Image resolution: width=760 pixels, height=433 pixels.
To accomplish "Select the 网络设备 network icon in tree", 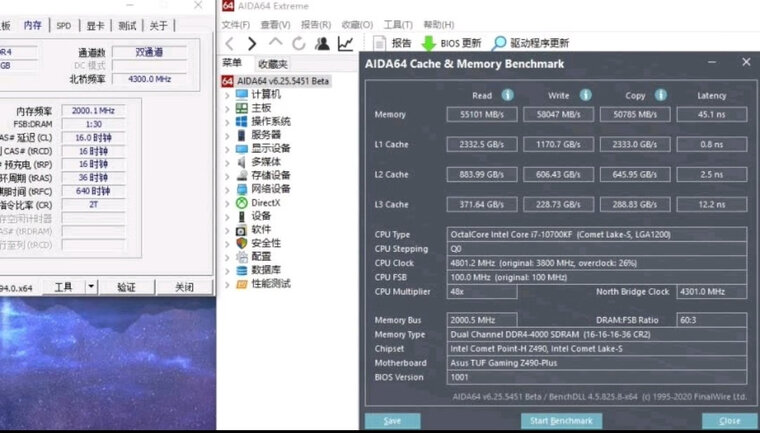I will pos(241,189).
